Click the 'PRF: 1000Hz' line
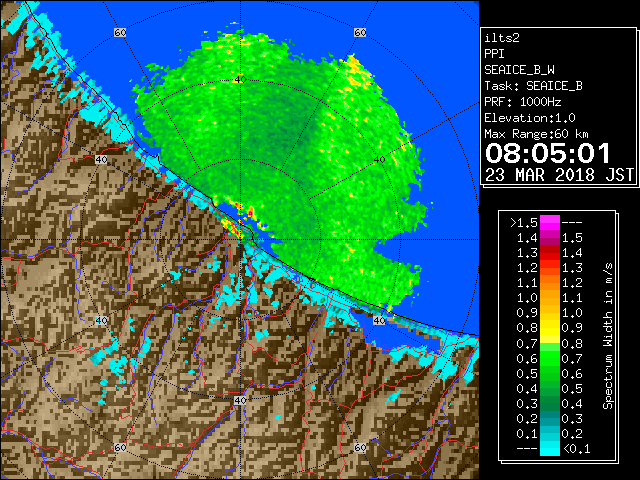640x480 pixels. [x=523, y=102]
